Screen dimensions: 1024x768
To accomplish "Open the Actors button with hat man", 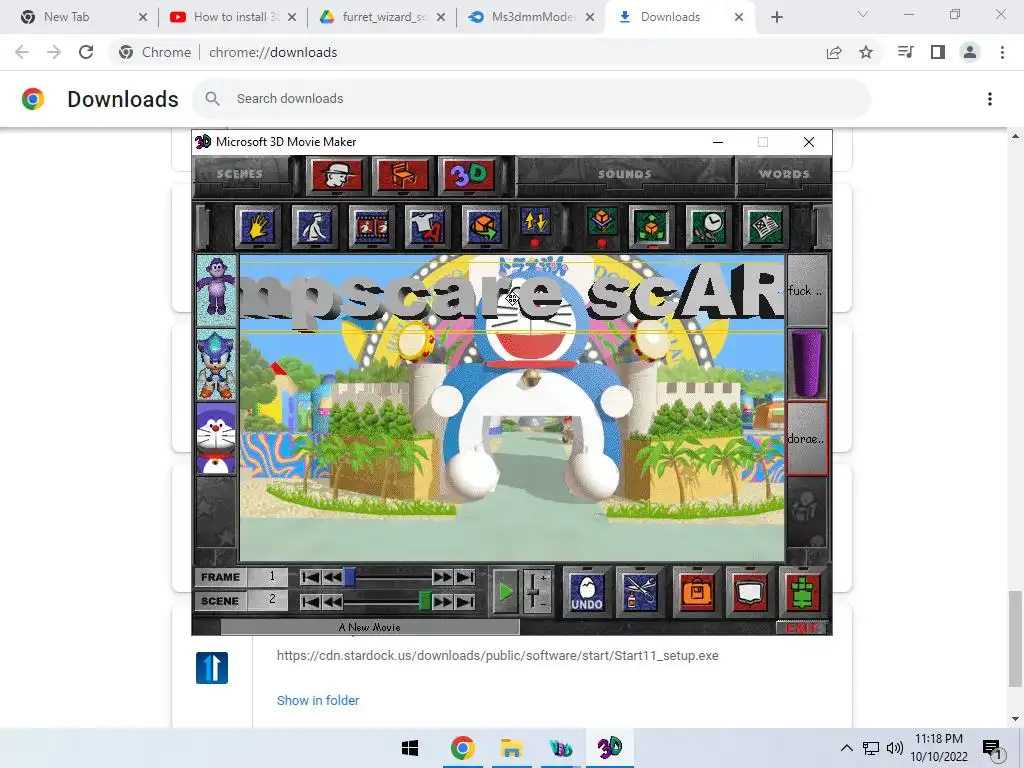I will 337,175.
